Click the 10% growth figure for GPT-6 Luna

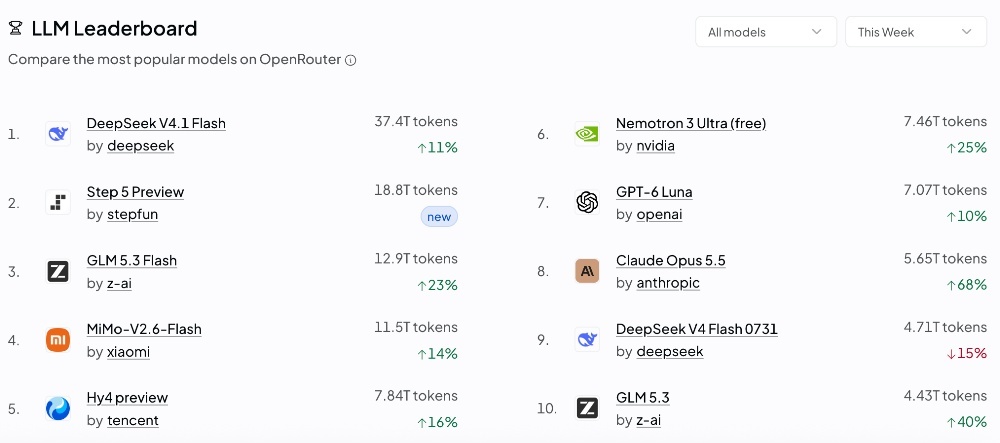pyautogui.click(x=967, y=217)
